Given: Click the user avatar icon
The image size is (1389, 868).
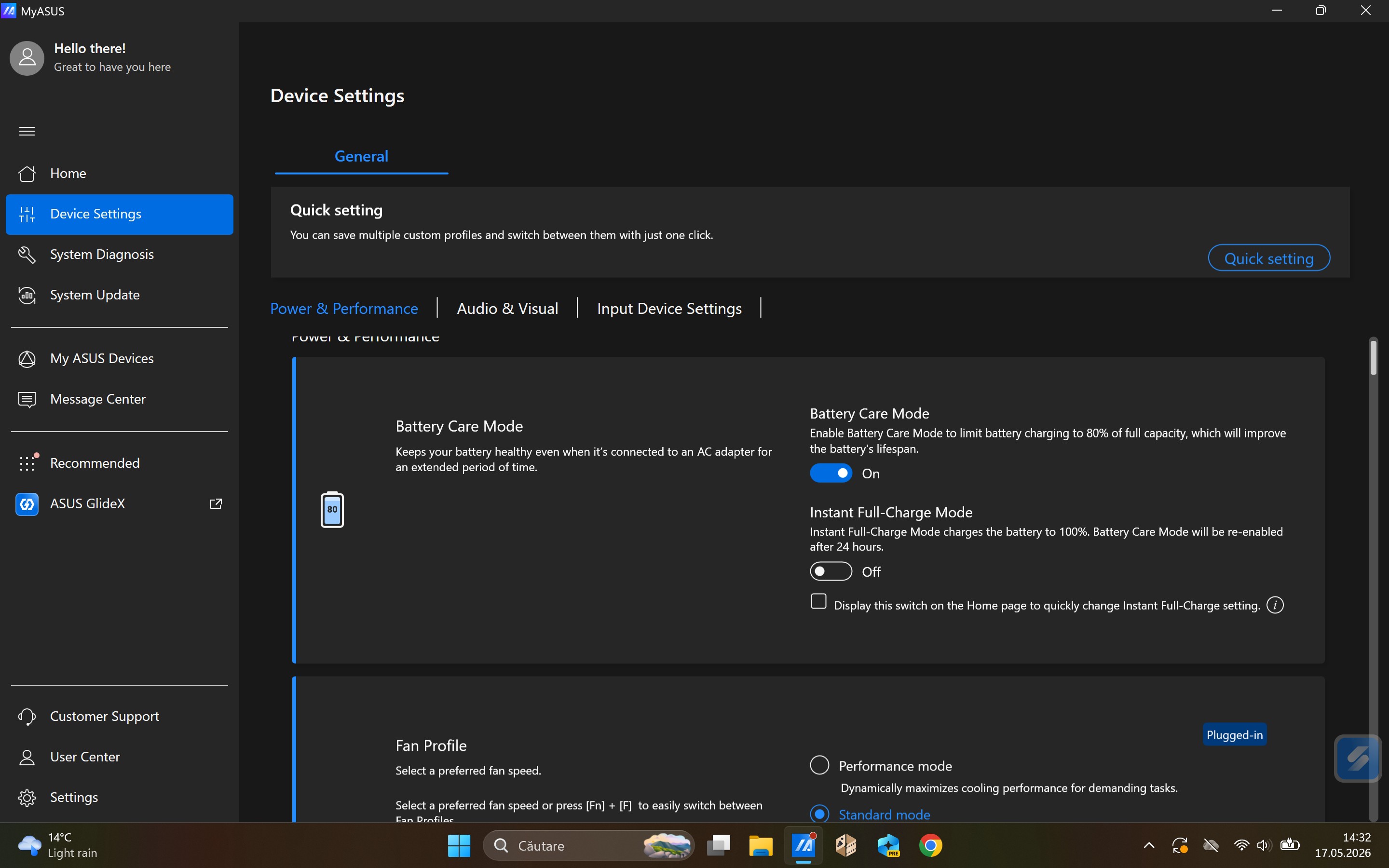Looking at the screenshot, I should coord(27,58).
